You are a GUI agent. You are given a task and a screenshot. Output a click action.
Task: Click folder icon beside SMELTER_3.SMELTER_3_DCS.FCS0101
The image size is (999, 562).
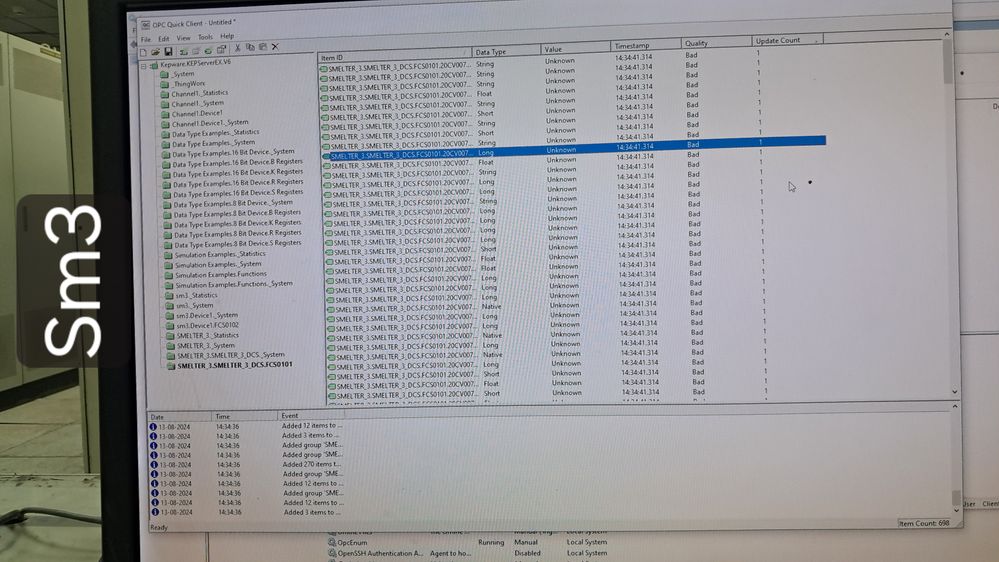pos(171,366)
